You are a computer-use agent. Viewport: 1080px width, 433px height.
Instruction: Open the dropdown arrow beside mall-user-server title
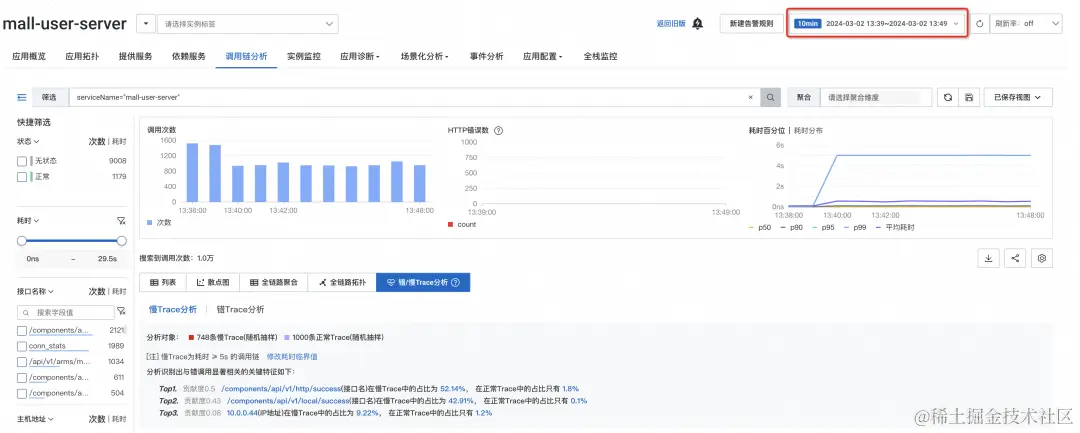[145, 23]
